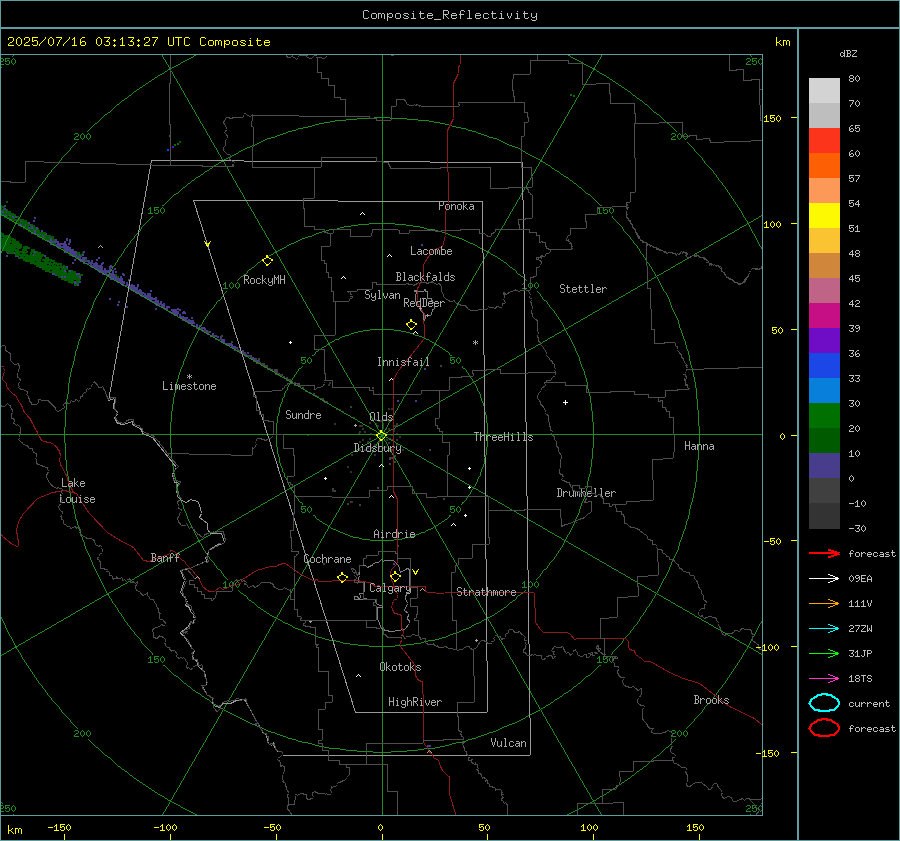Click the Stettler label

[x=583, y=289]
